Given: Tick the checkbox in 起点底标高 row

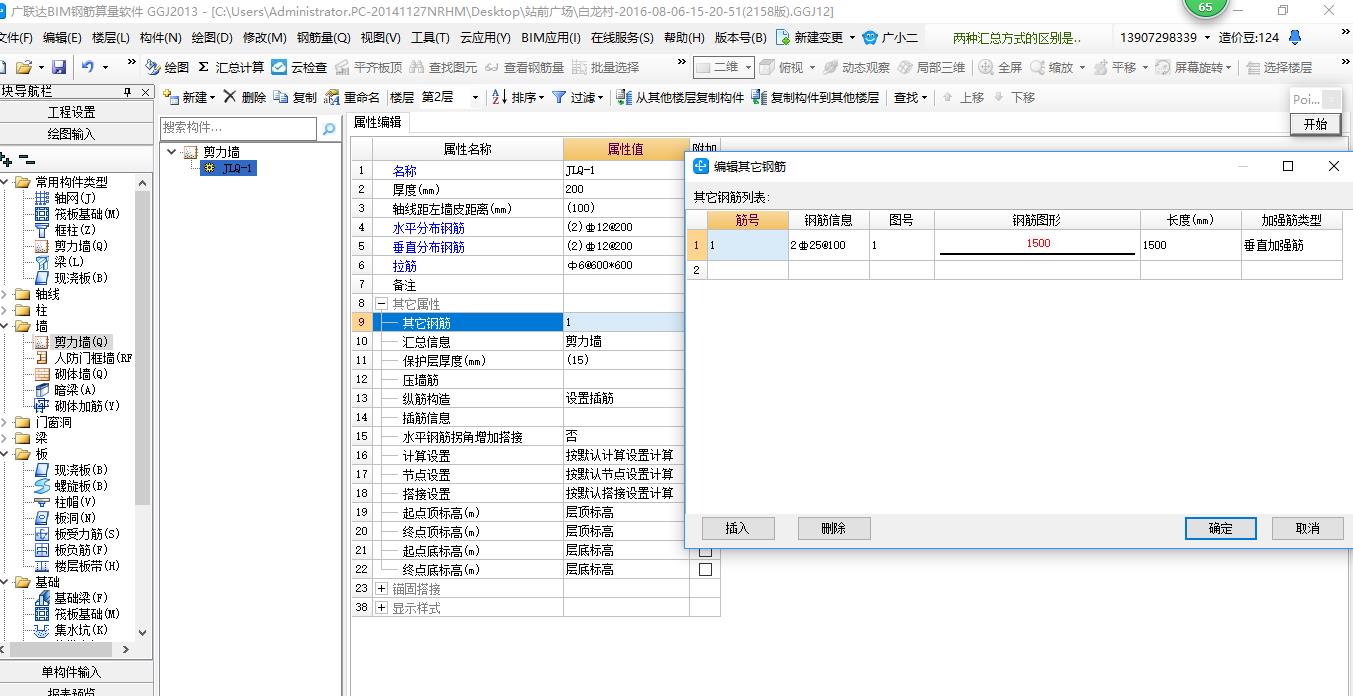Looking at the screenshot, I should pos(705,551).
